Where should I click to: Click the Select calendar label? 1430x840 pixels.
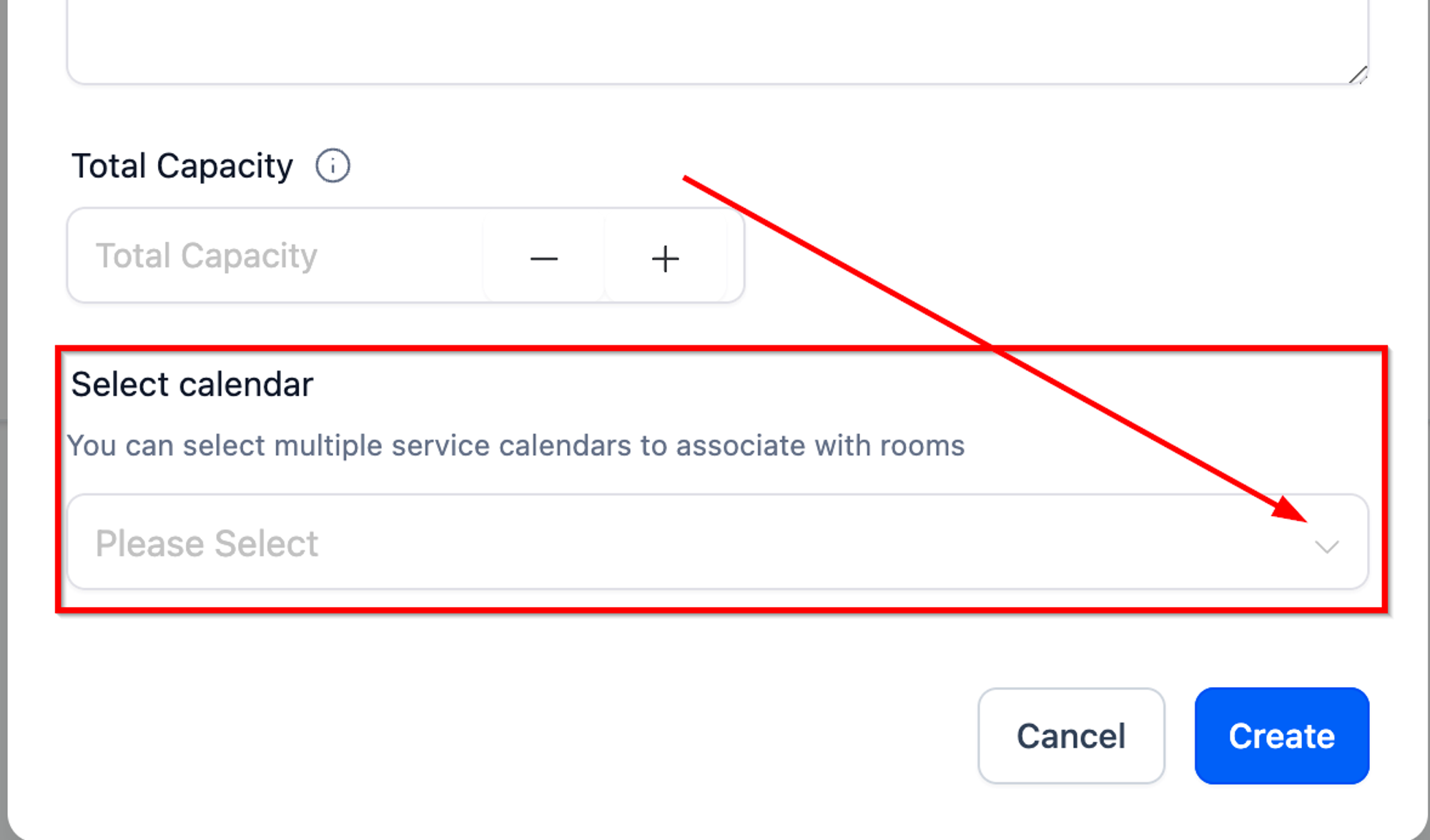point(192,385)
